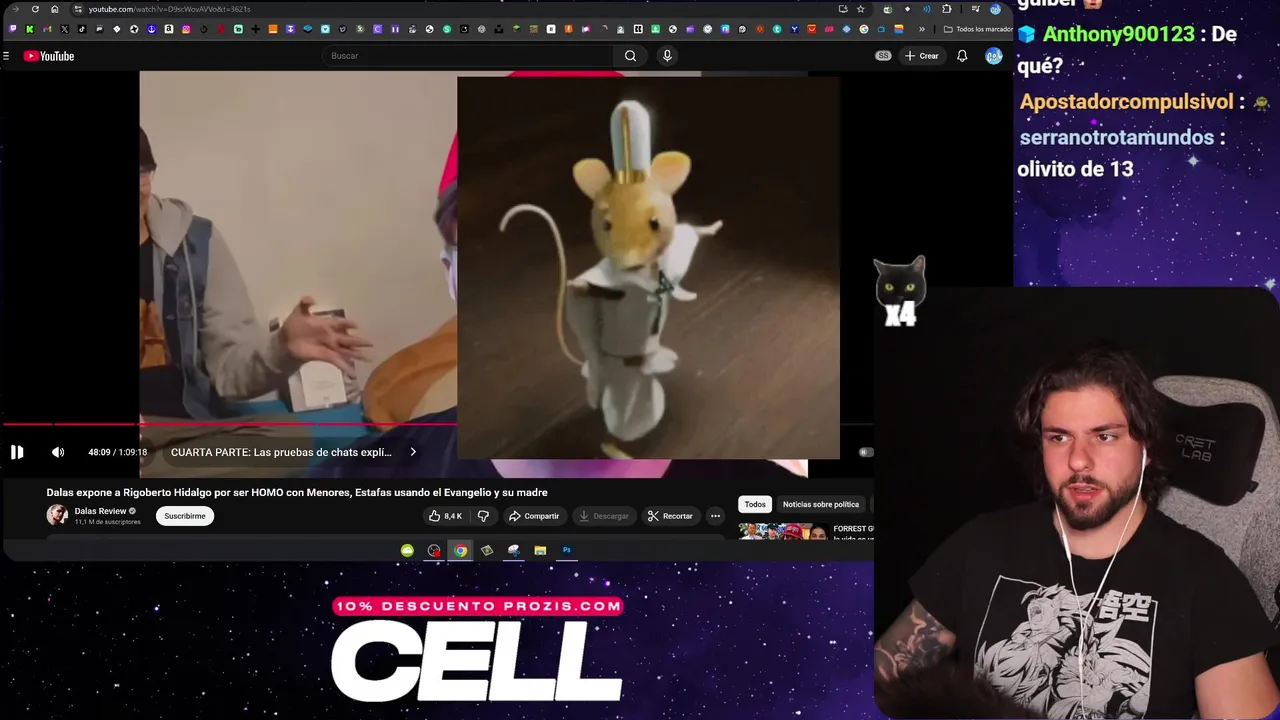Select the Todos filter chip
Screen dimensions: 1280x720
tap(755, 504)
